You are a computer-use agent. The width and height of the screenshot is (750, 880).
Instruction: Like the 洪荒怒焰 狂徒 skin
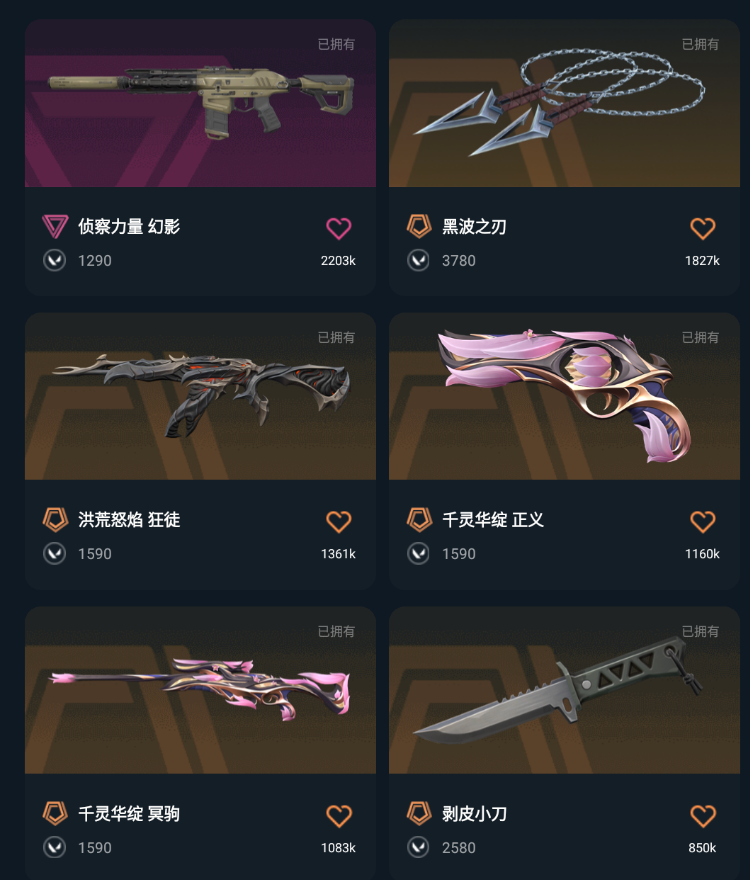(x=339, y=521)
